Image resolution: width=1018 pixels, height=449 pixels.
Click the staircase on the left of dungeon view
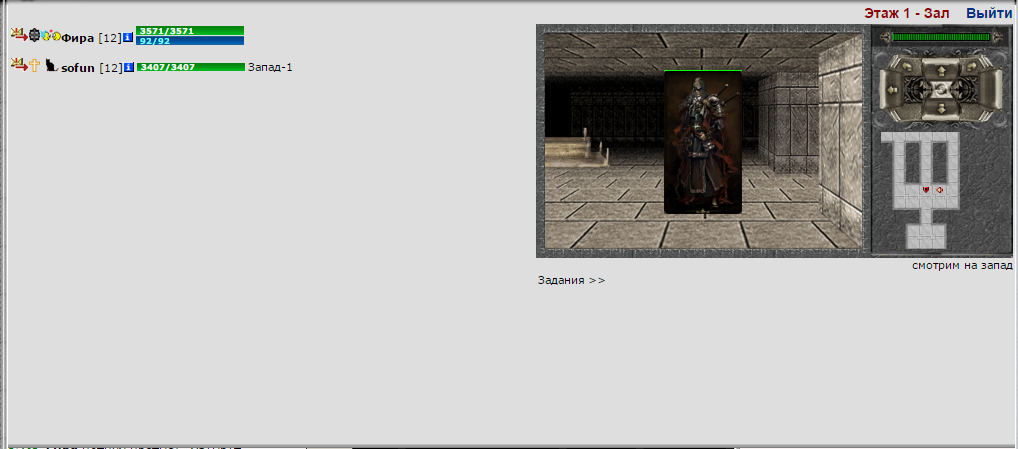pos(577,149)
